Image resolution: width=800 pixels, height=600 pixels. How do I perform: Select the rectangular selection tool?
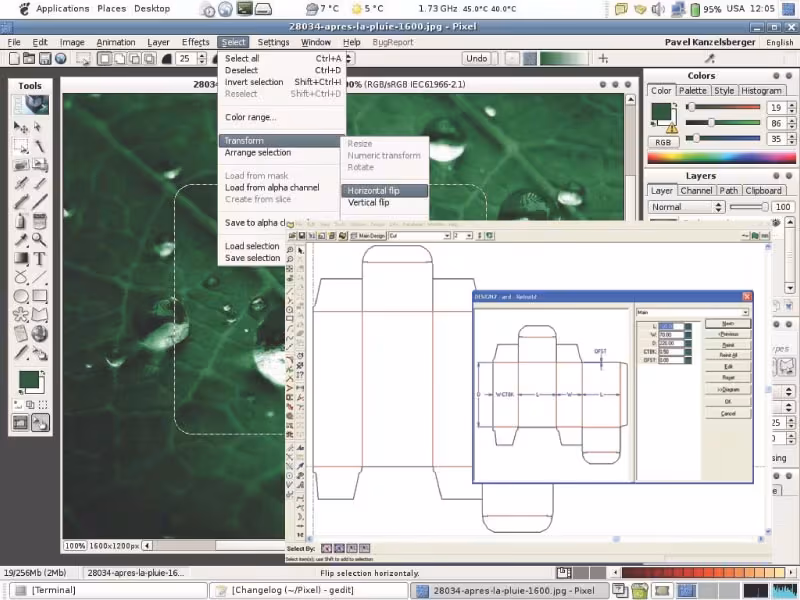[21, 146]
